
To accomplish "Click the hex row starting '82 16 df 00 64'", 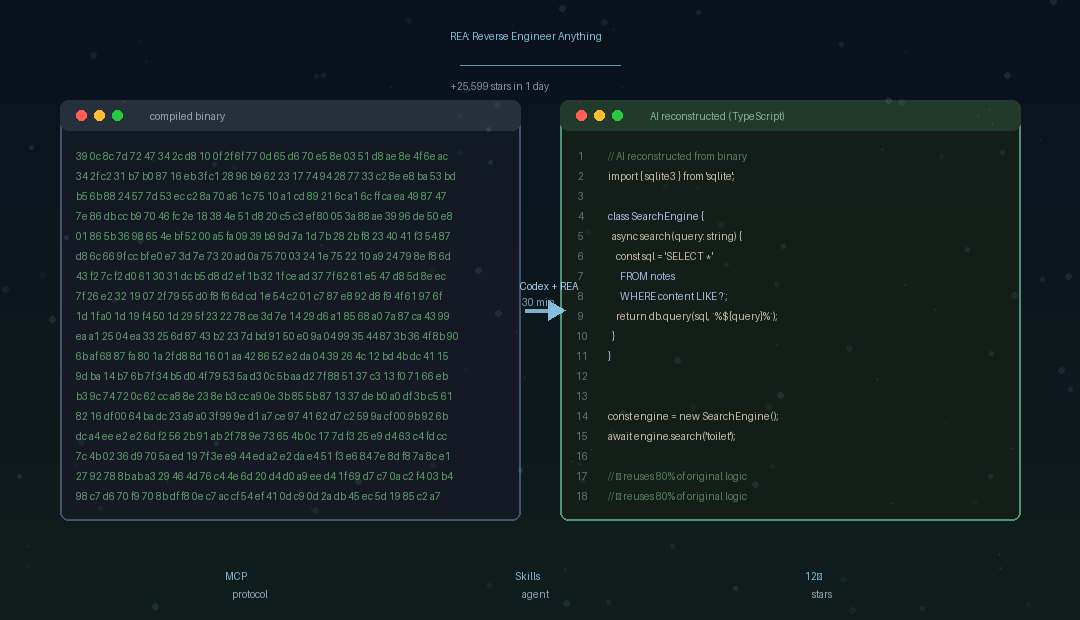I will click(x=262, y=416).
